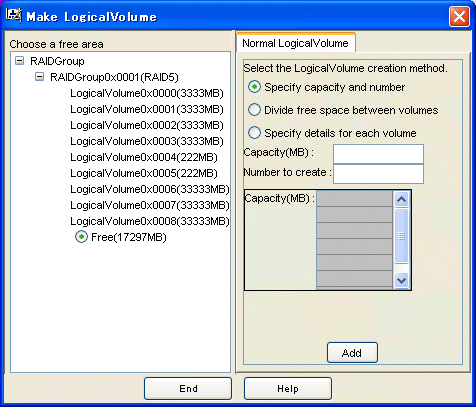Select LogicalVolume0x0004(222MB) entry
Screen dimensions: 476x407
tap(144, 157)
